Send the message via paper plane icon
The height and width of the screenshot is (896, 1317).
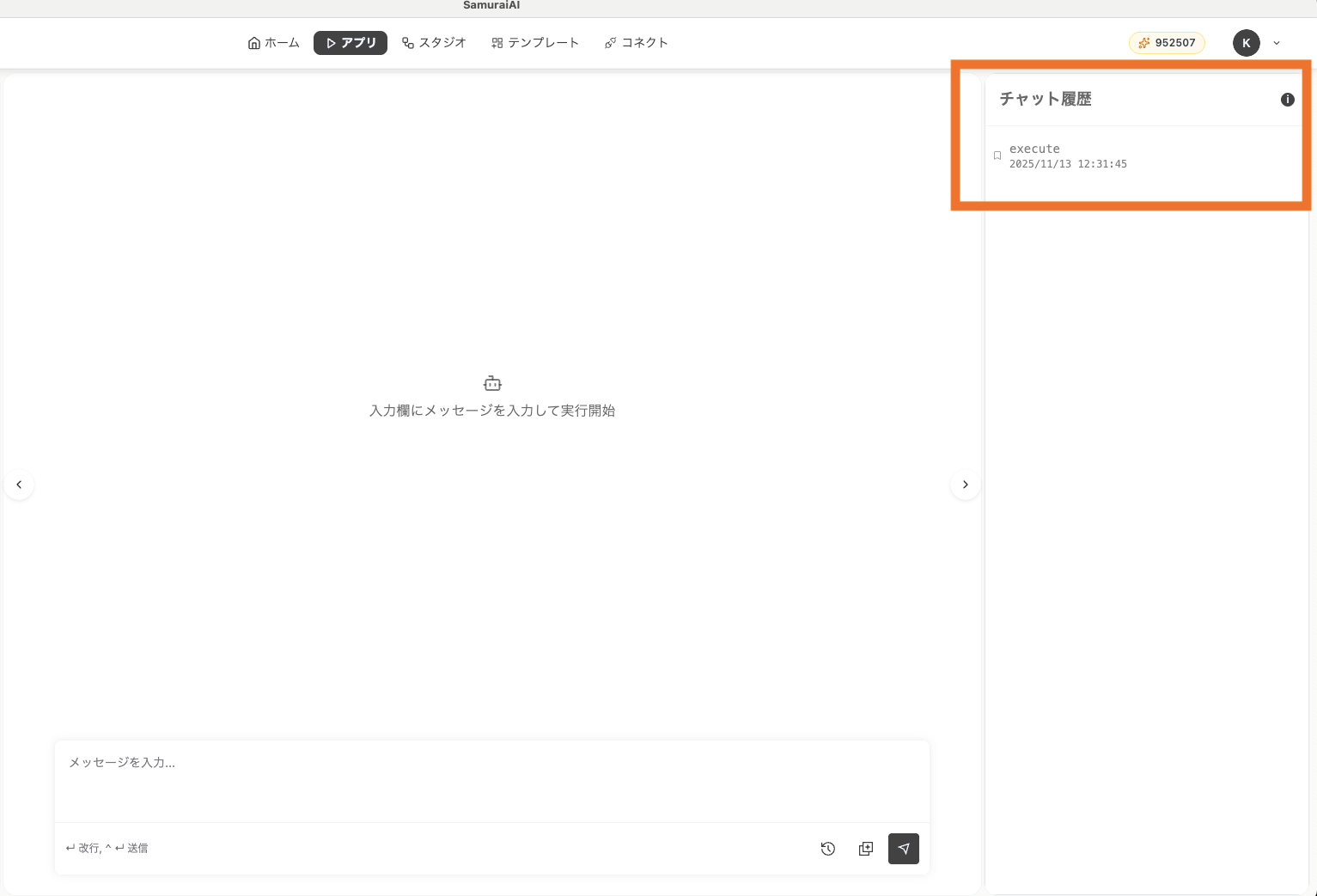(903, 848)
